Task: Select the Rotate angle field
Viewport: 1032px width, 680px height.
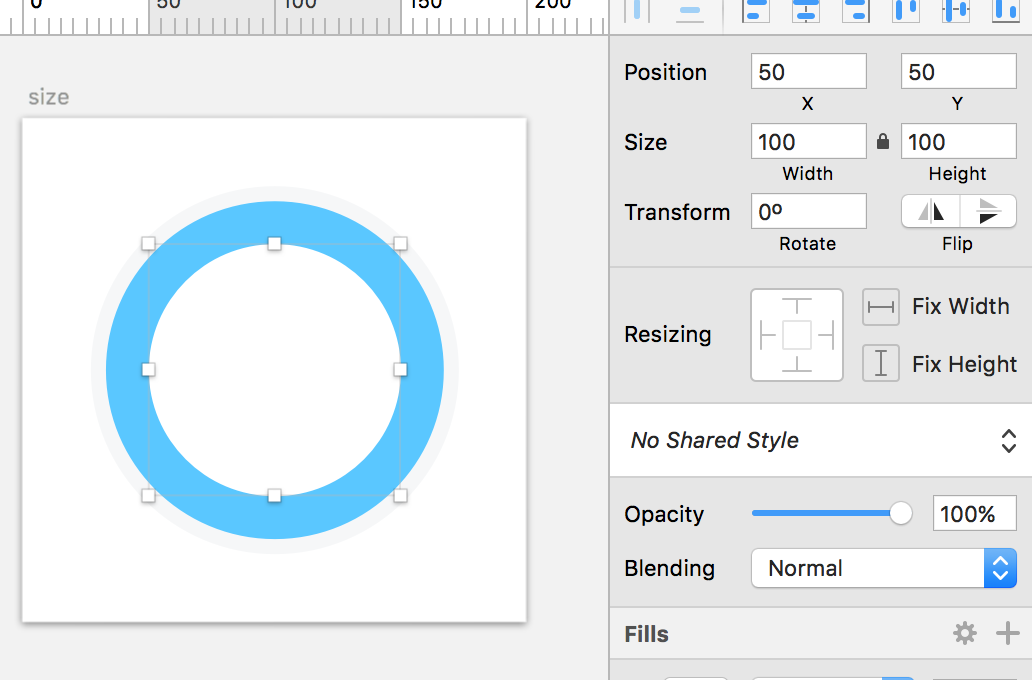Action: click(x=808, y=212)
